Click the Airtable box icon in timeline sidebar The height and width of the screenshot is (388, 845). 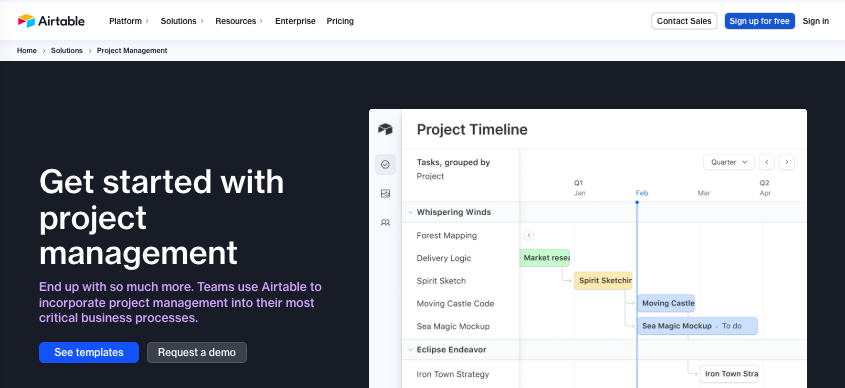[385, 129]
